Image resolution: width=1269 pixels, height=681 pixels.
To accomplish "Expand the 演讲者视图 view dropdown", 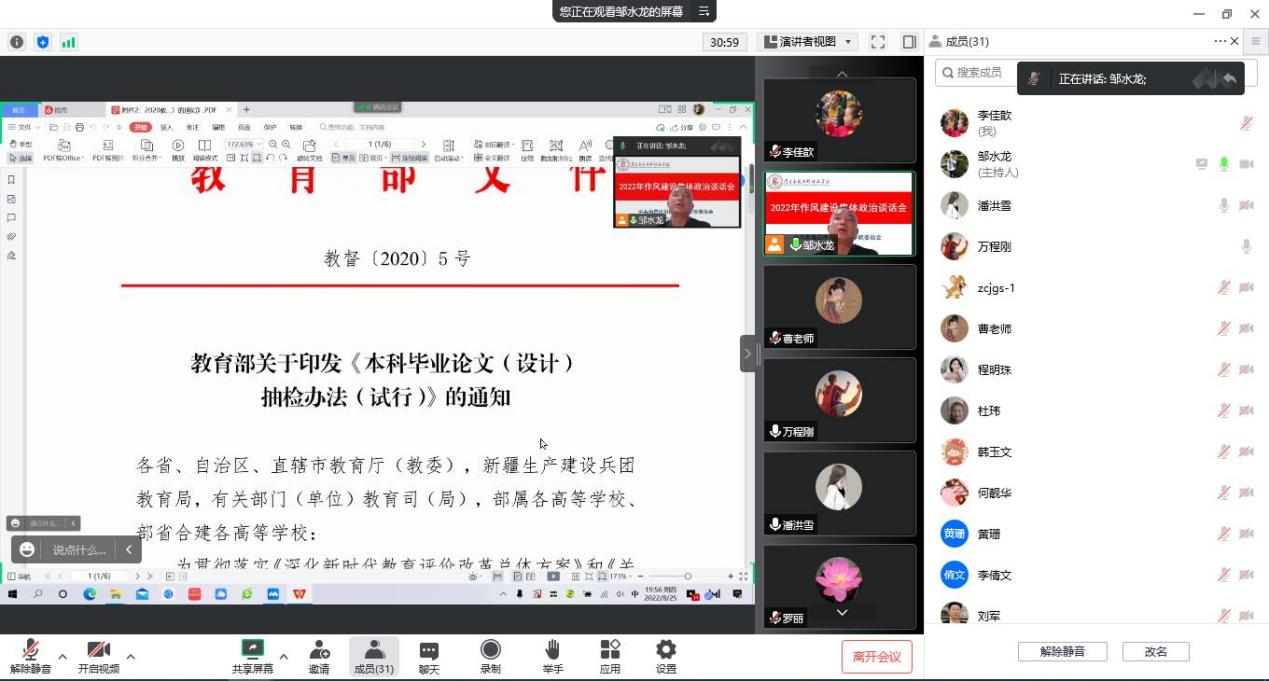I will click(808, 42).
